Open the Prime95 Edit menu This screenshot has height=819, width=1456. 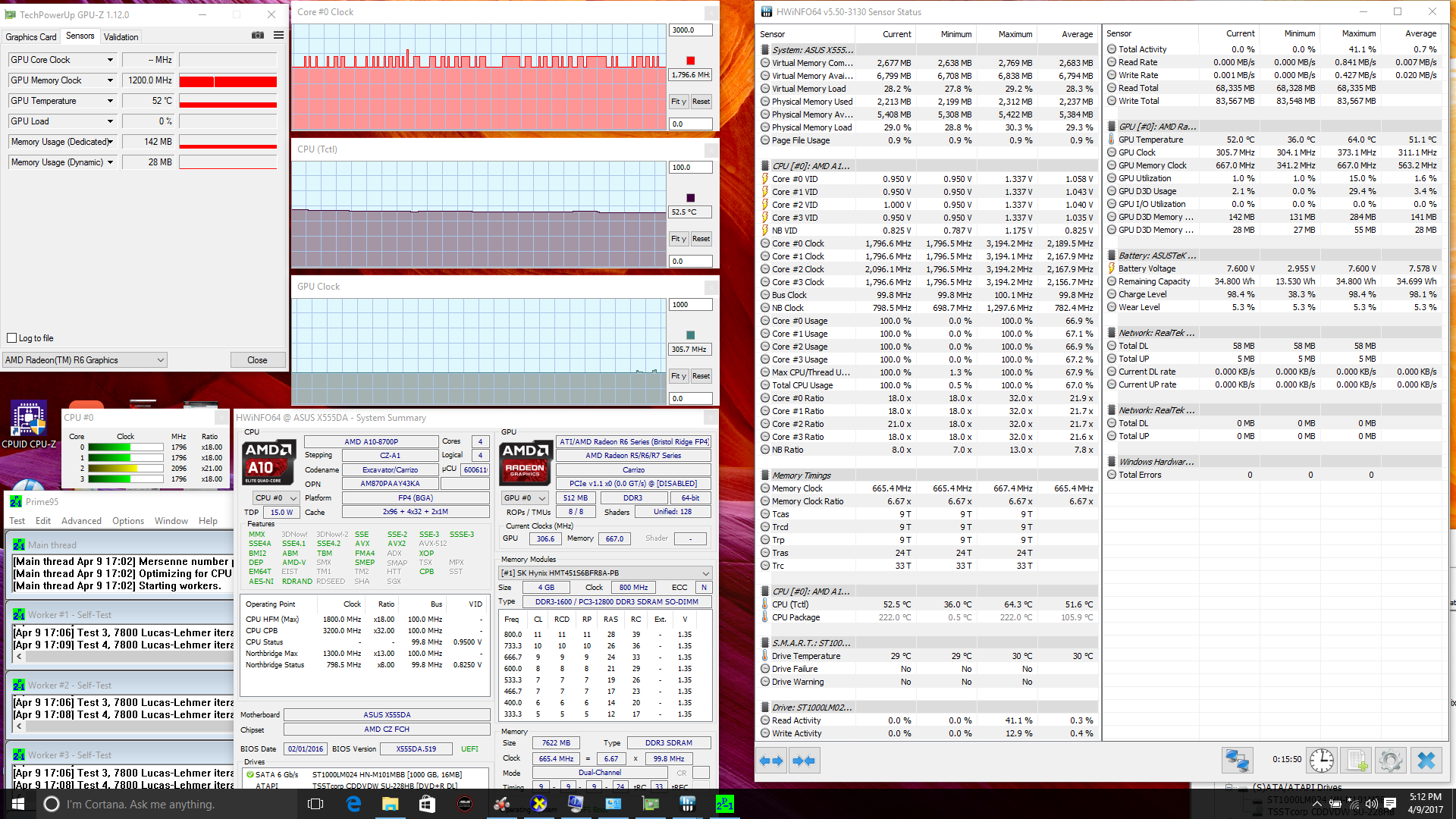click(43, 521)
